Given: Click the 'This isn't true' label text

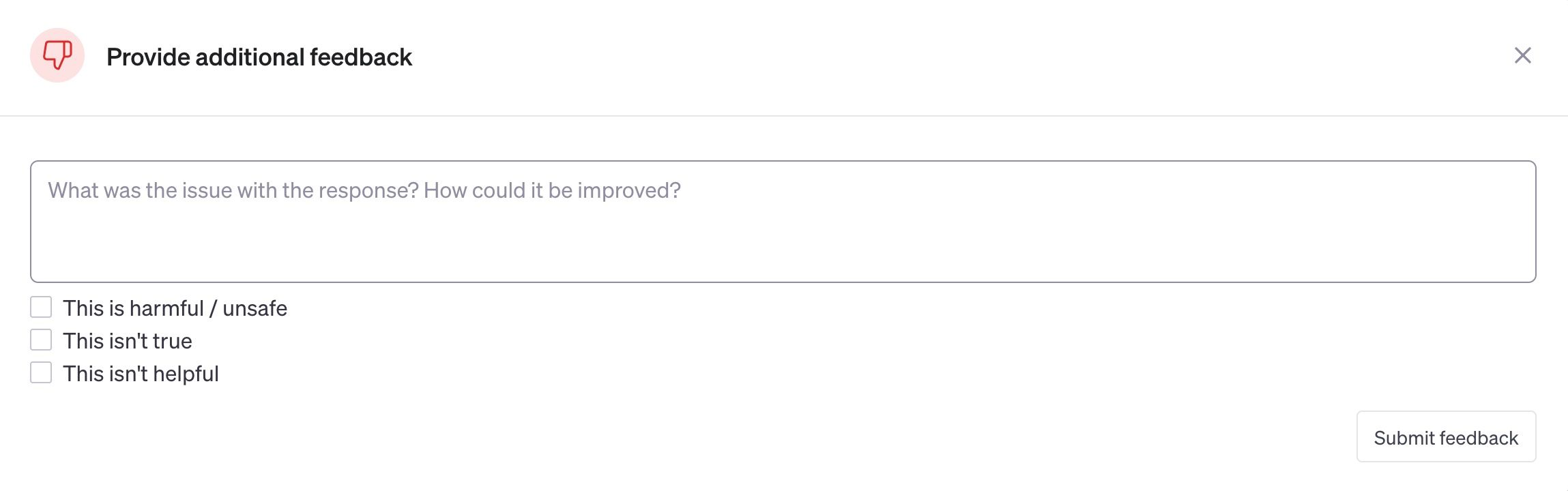Looking at the screenshot, I should (128, 340).
